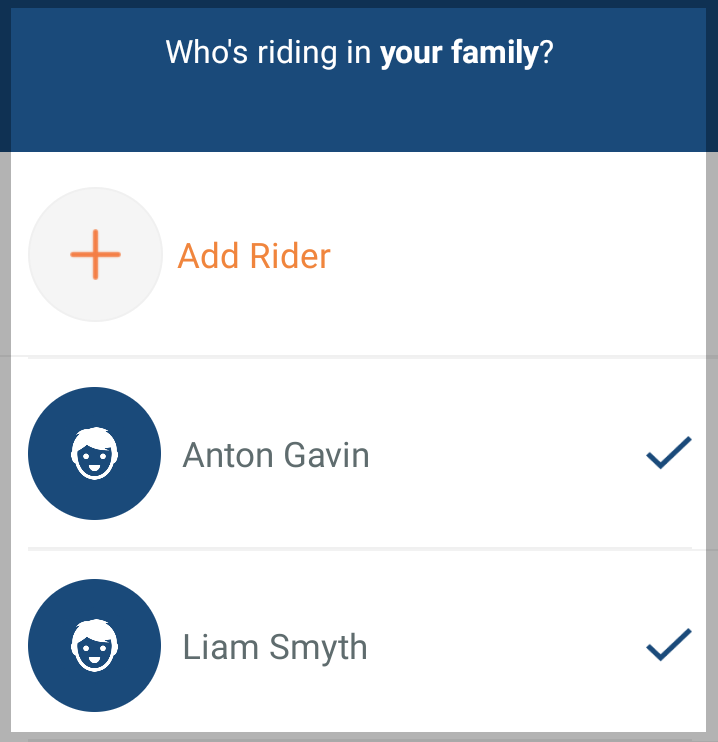Click the name Liam Smyth
Screen dimensions: 718x742
point(275,647)
